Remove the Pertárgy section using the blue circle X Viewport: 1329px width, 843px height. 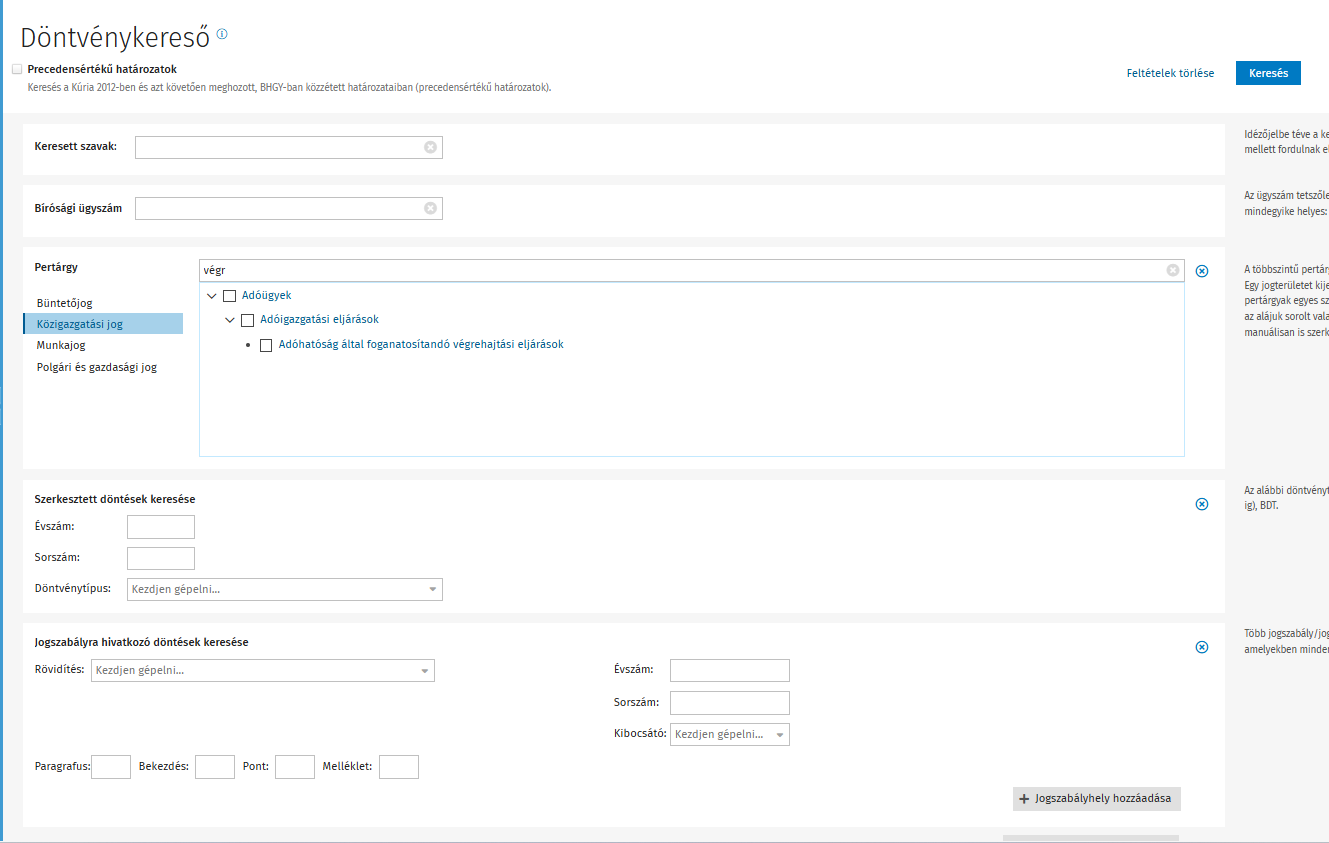click(x=1202, y=271)
